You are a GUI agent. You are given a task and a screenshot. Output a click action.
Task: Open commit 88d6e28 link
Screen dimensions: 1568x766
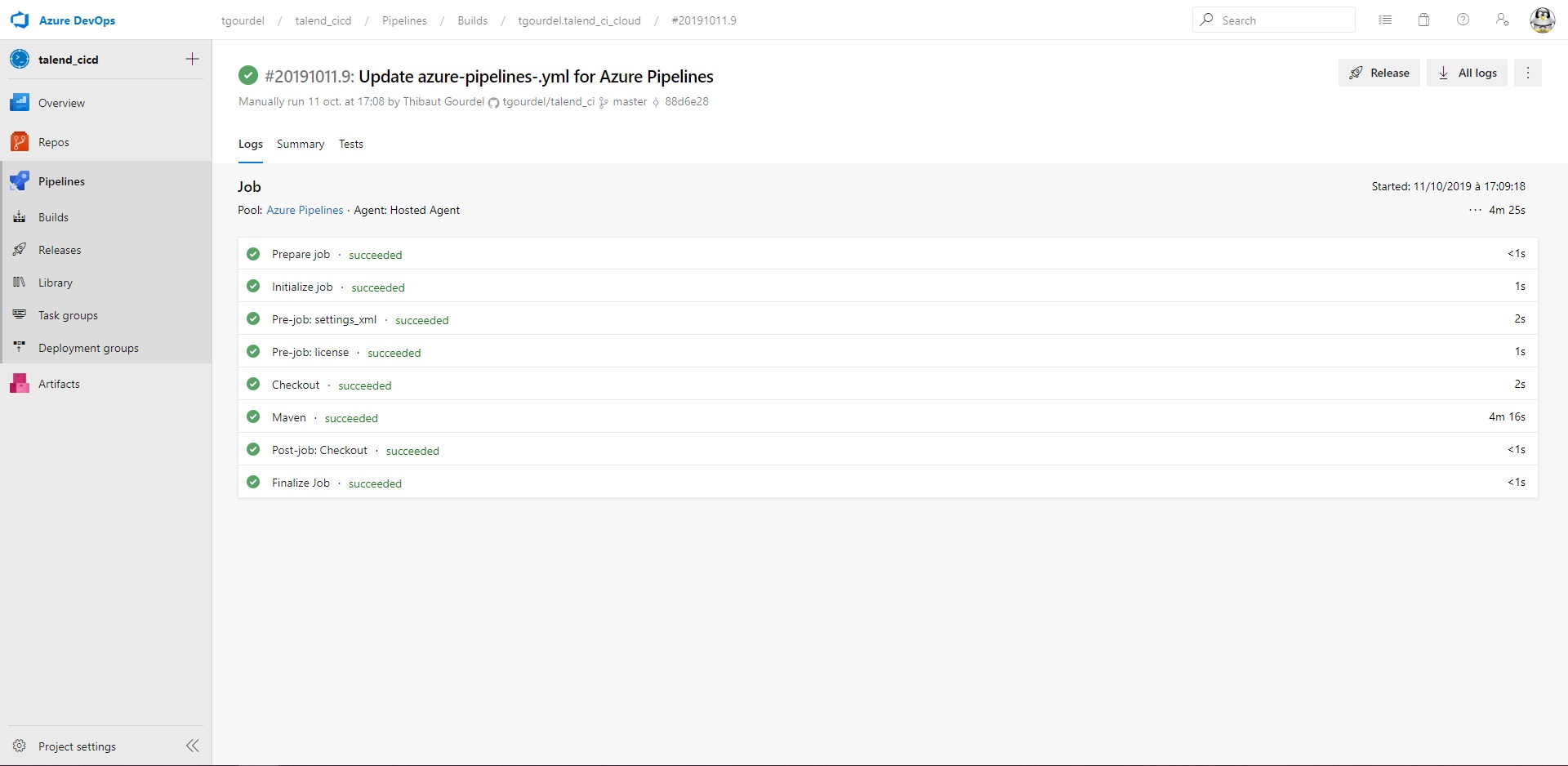tap(687, 101)
